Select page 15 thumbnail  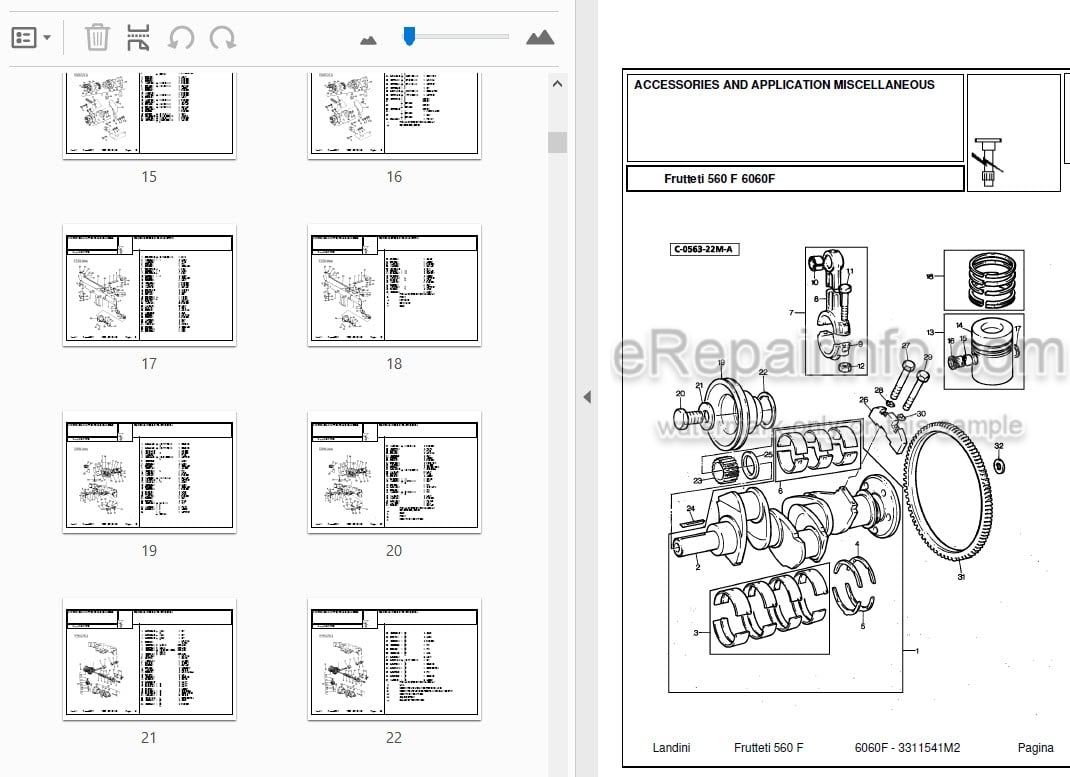[149, 114]
